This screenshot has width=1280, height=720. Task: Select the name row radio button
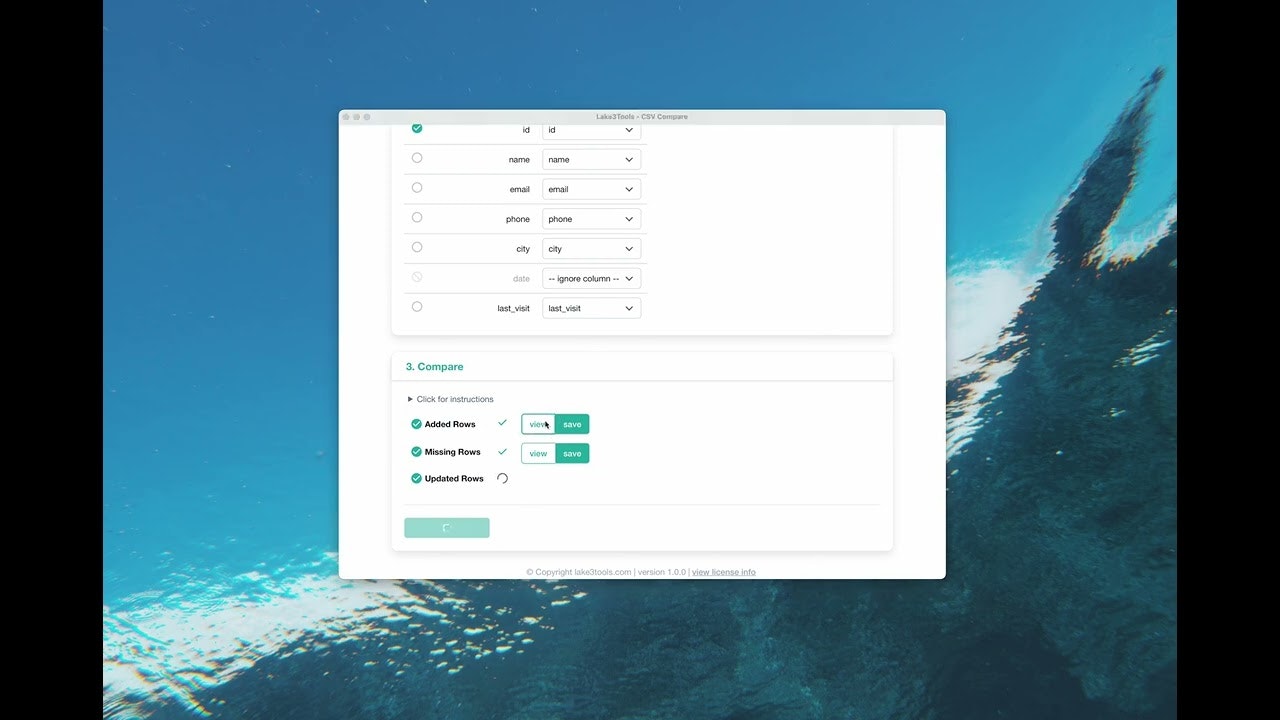point(417,158)
